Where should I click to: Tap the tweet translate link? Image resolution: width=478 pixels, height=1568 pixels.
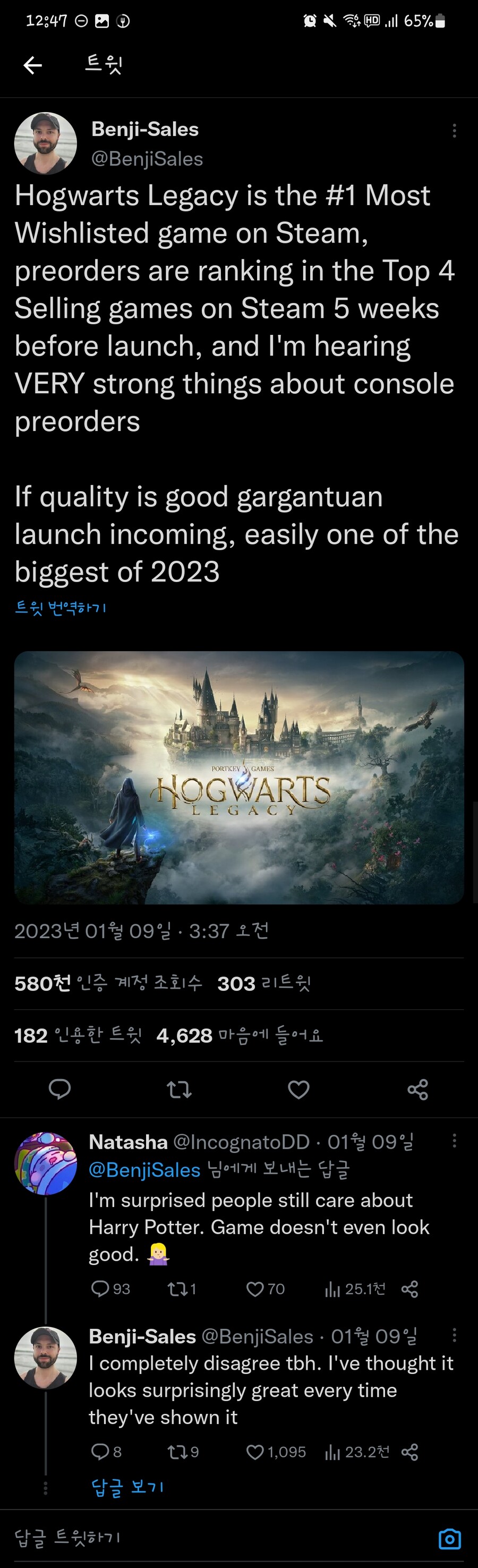point(60,607)
